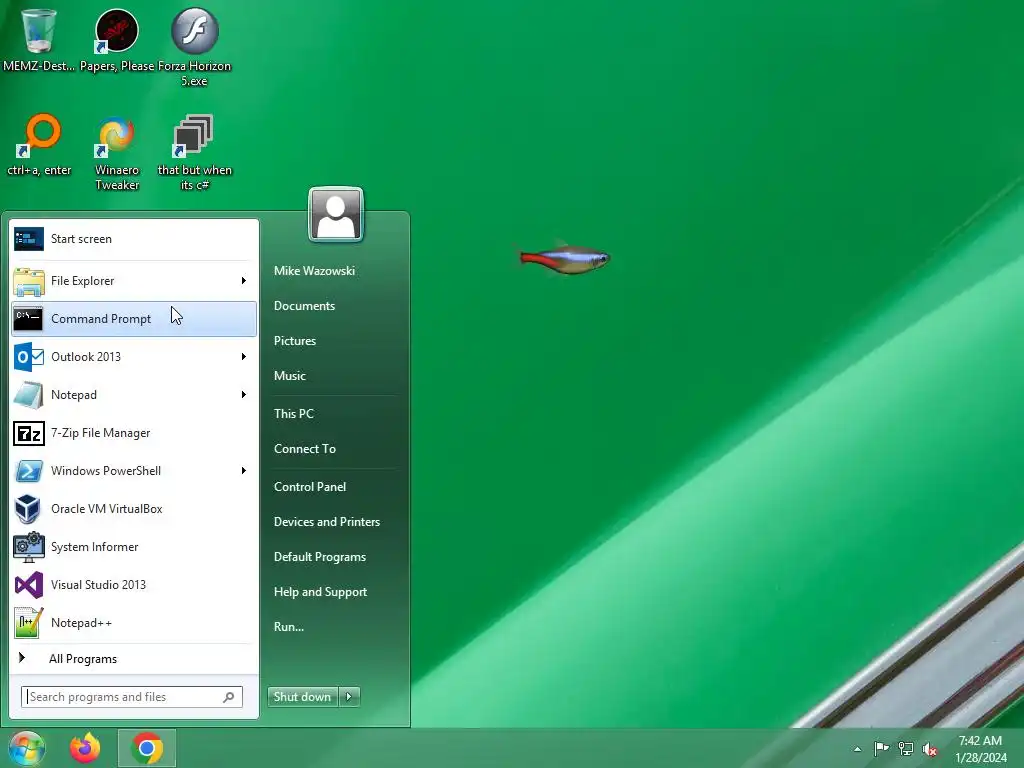Show hidden tray icons arrow

(857, 749)
